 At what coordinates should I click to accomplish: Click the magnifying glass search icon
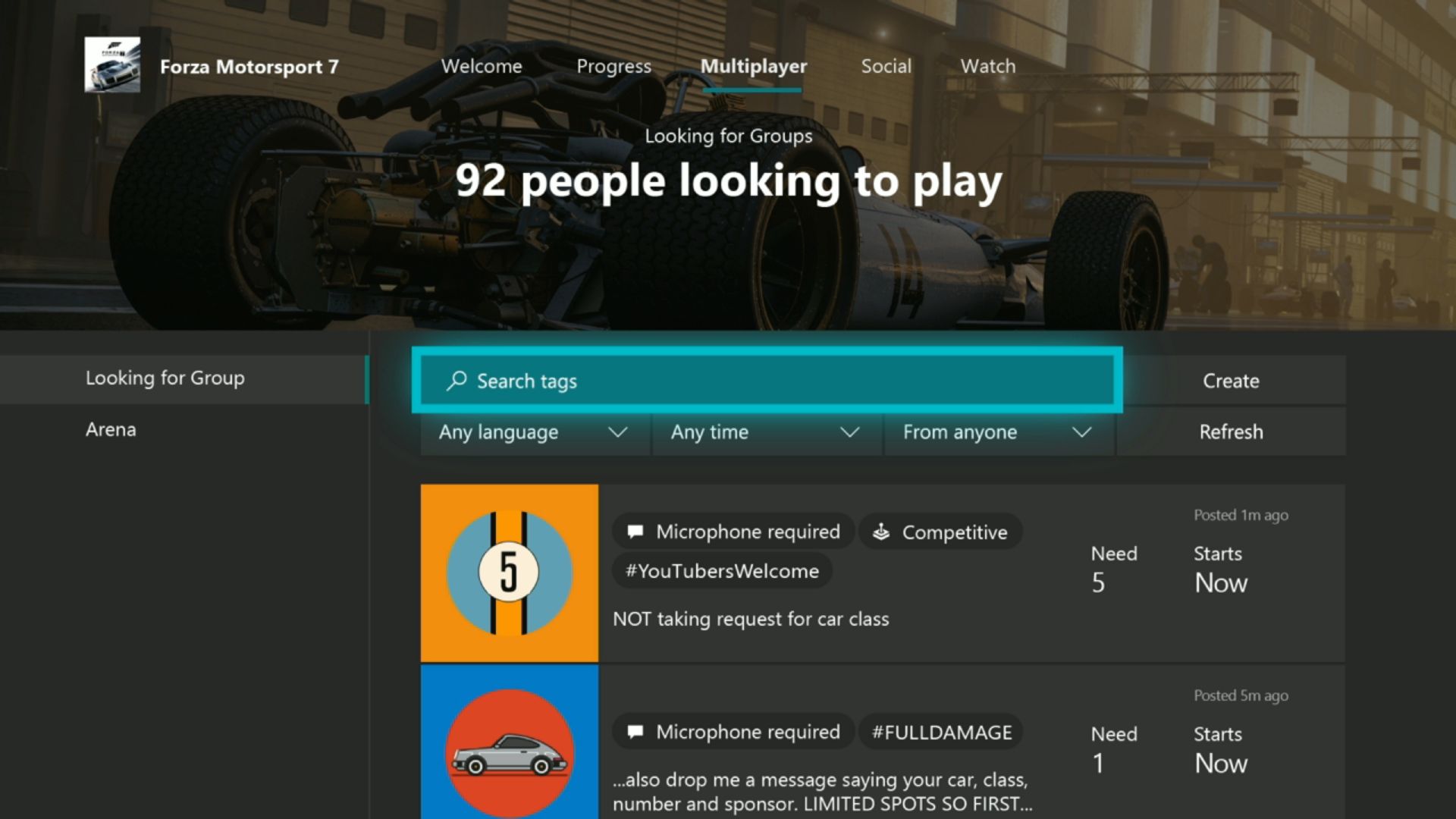point(457,381)
